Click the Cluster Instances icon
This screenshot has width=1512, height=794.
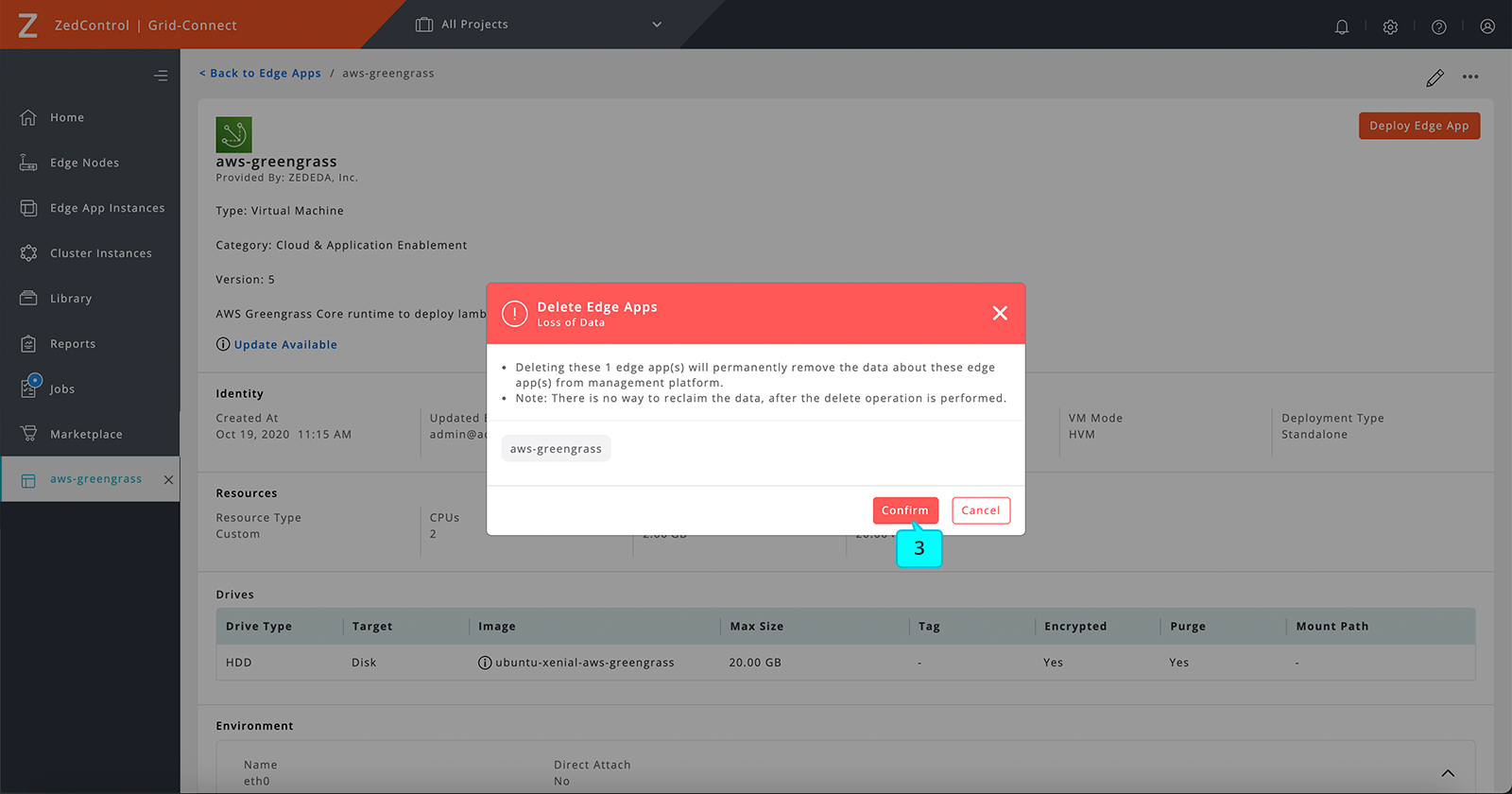pos(28,253)
